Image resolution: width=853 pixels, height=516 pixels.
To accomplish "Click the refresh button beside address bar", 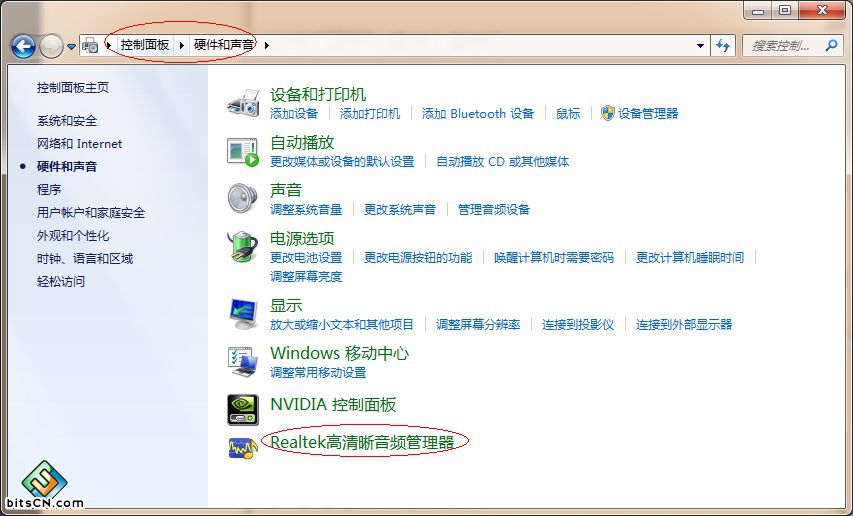I will tap(722, 46).
